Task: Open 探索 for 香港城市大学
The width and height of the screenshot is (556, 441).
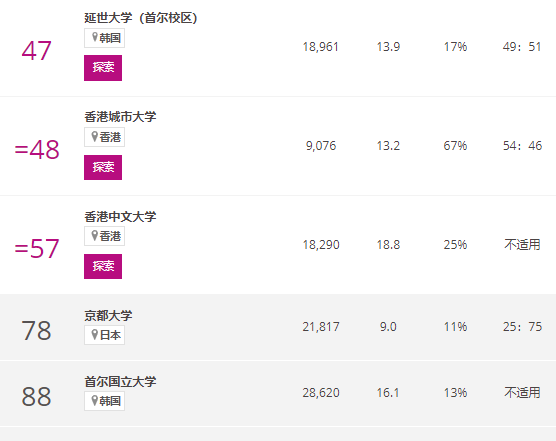Action: click(103, 167)
